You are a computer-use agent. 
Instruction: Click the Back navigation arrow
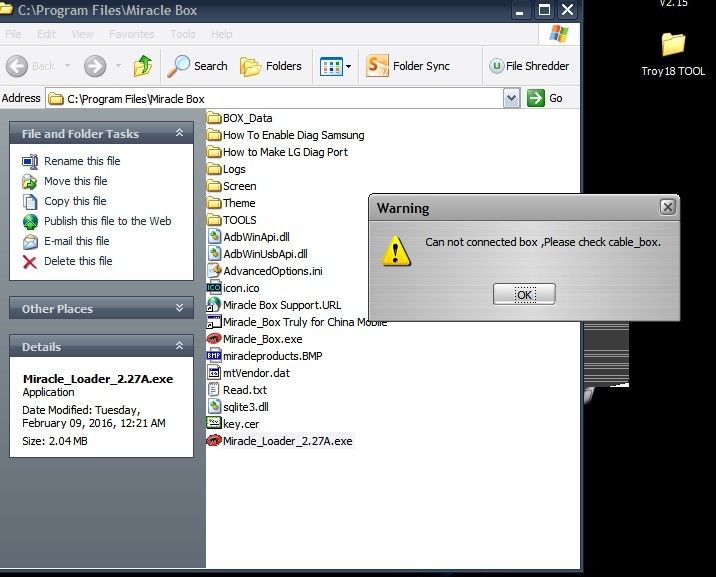(x=17, y=66)
